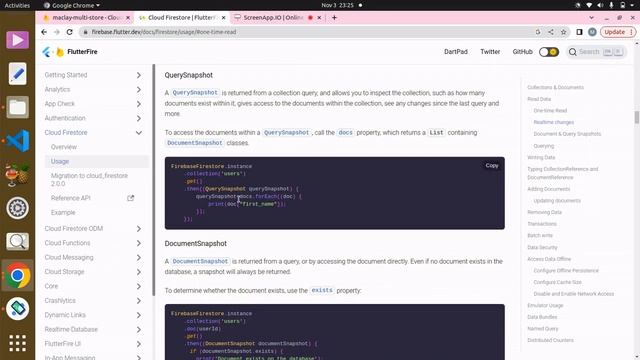This screenshot has width=640, height=360.
Task: Expand Getting Started section
Action: 139,75
